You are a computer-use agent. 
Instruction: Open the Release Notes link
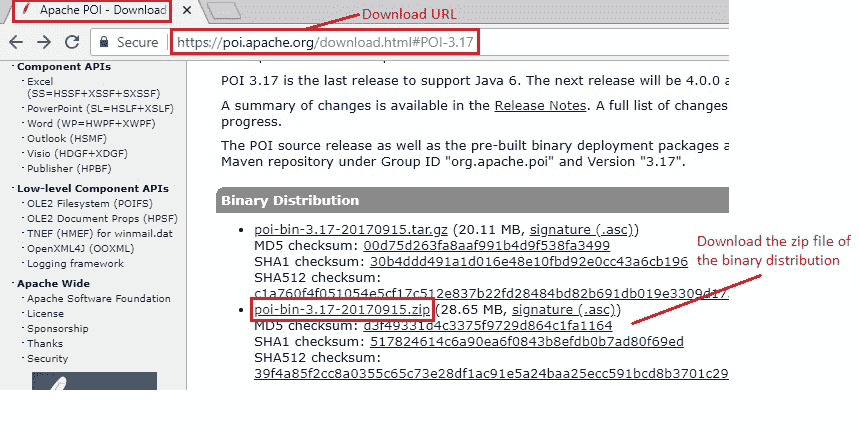pyautogui.click(x=540, y=105)
